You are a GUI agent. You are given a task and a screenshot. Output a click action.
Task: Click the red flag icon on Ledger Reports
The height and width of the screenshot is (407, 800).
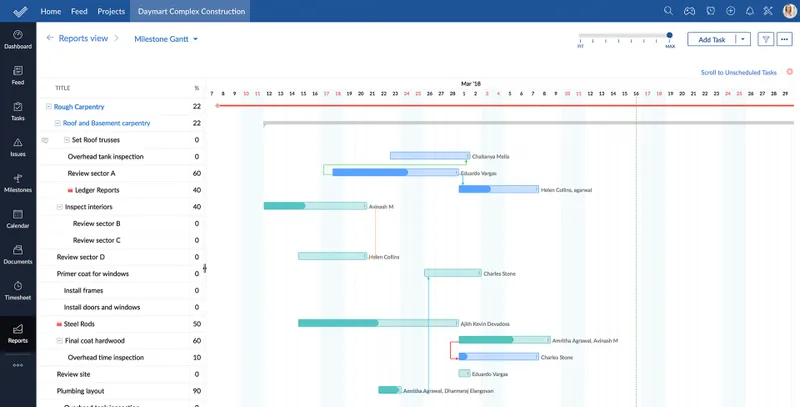pyautogui.click(x=70, y=190)
